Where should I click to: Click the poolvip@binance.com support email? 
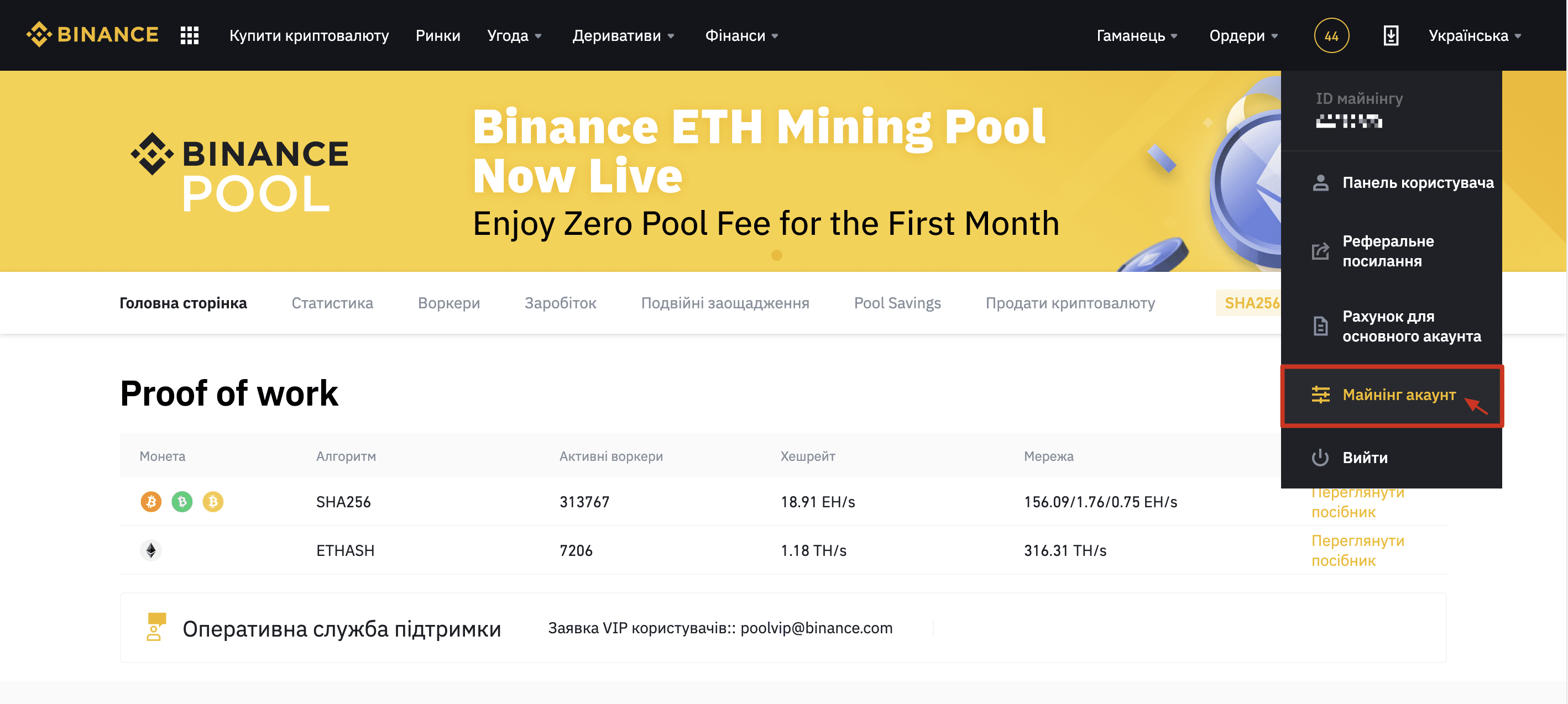click(816, 627)
